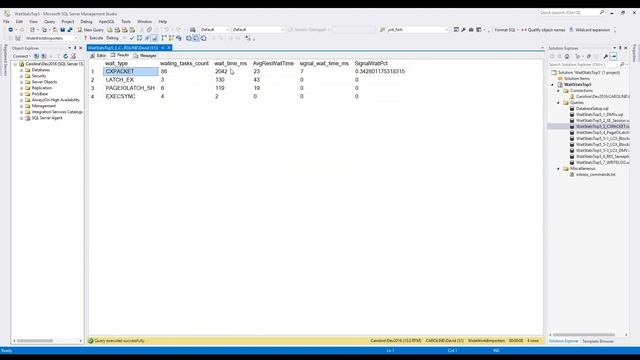The width and height of the screenshot is (640, 360).
Task: Open the second Default combo box
Action: coord(258,30)
